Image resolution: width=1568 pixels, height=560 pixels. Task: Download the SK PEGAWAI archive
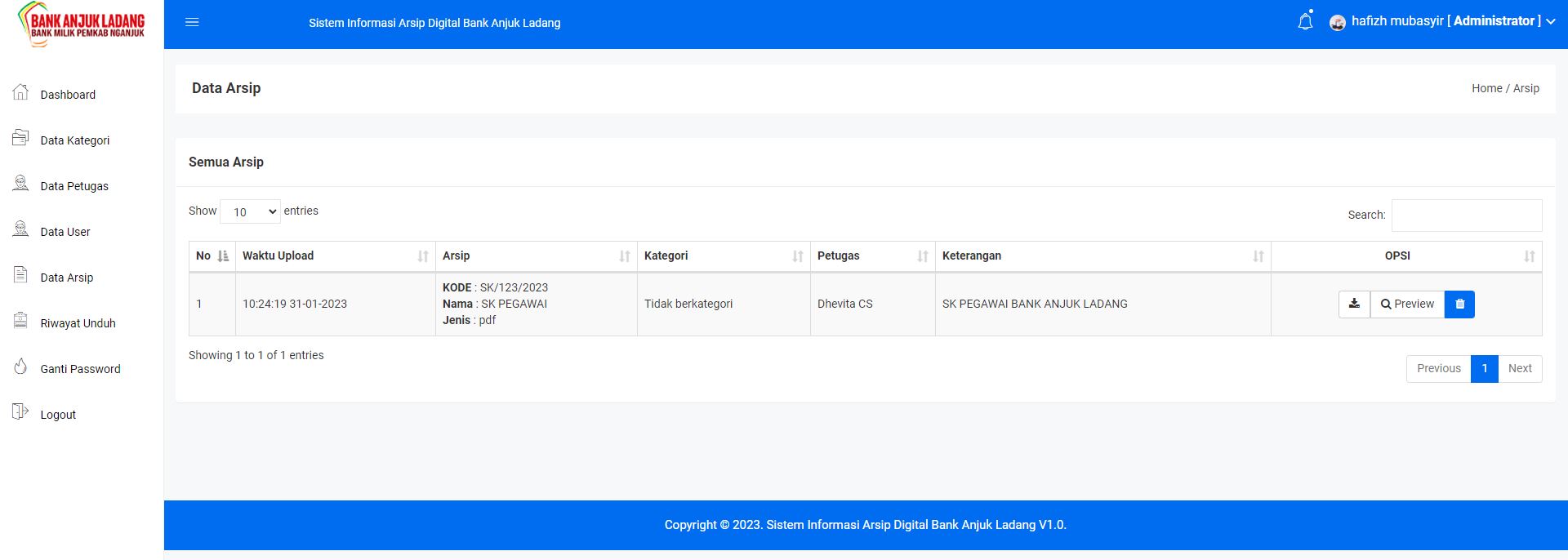(1354, 304)
